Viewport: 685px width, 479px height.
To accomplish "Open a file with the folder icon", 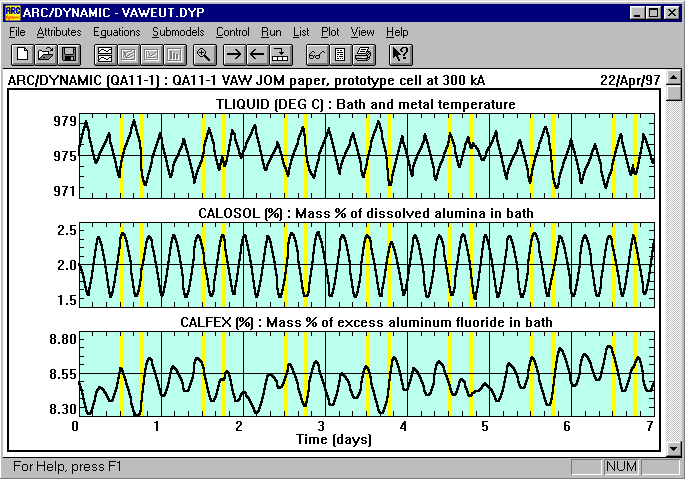I will (46, 54).
